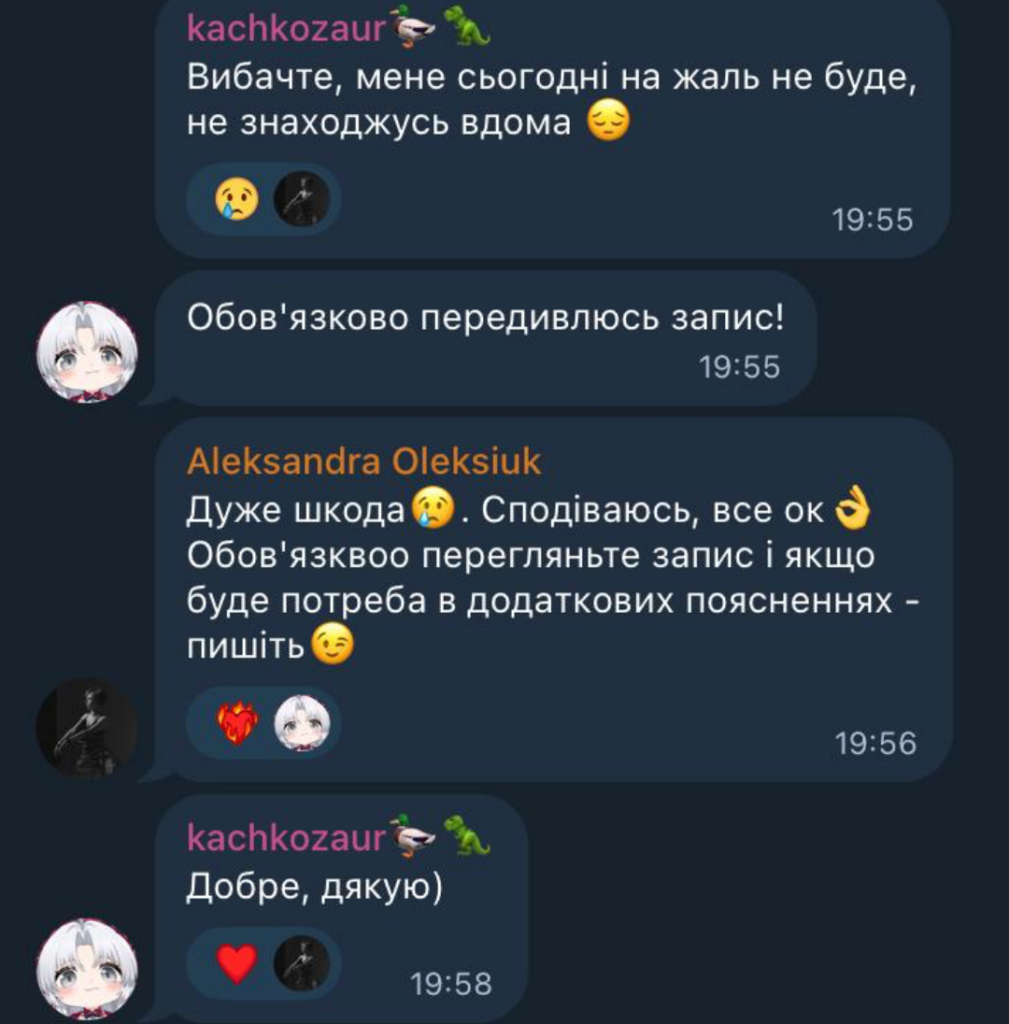Tap the anime reactor avatar beside burning heart
The width and height of the screenshot is (1009, 1024).
tap(301, 723)
